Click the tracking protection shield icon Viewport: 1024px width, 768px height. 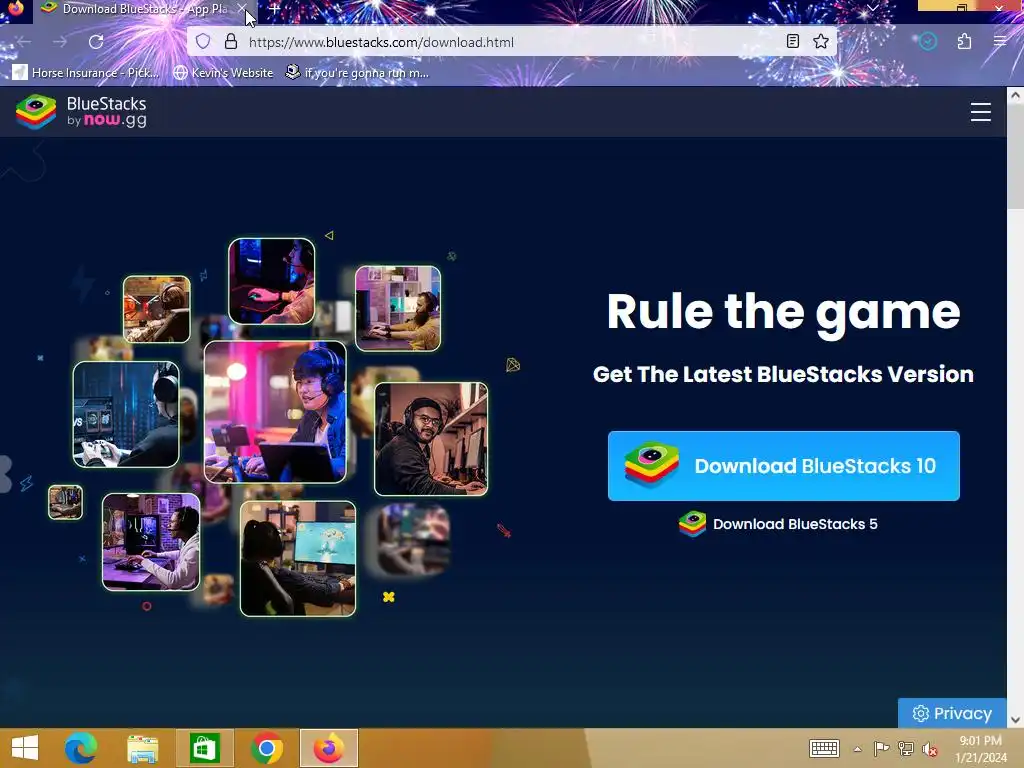(x=203, y=42)
